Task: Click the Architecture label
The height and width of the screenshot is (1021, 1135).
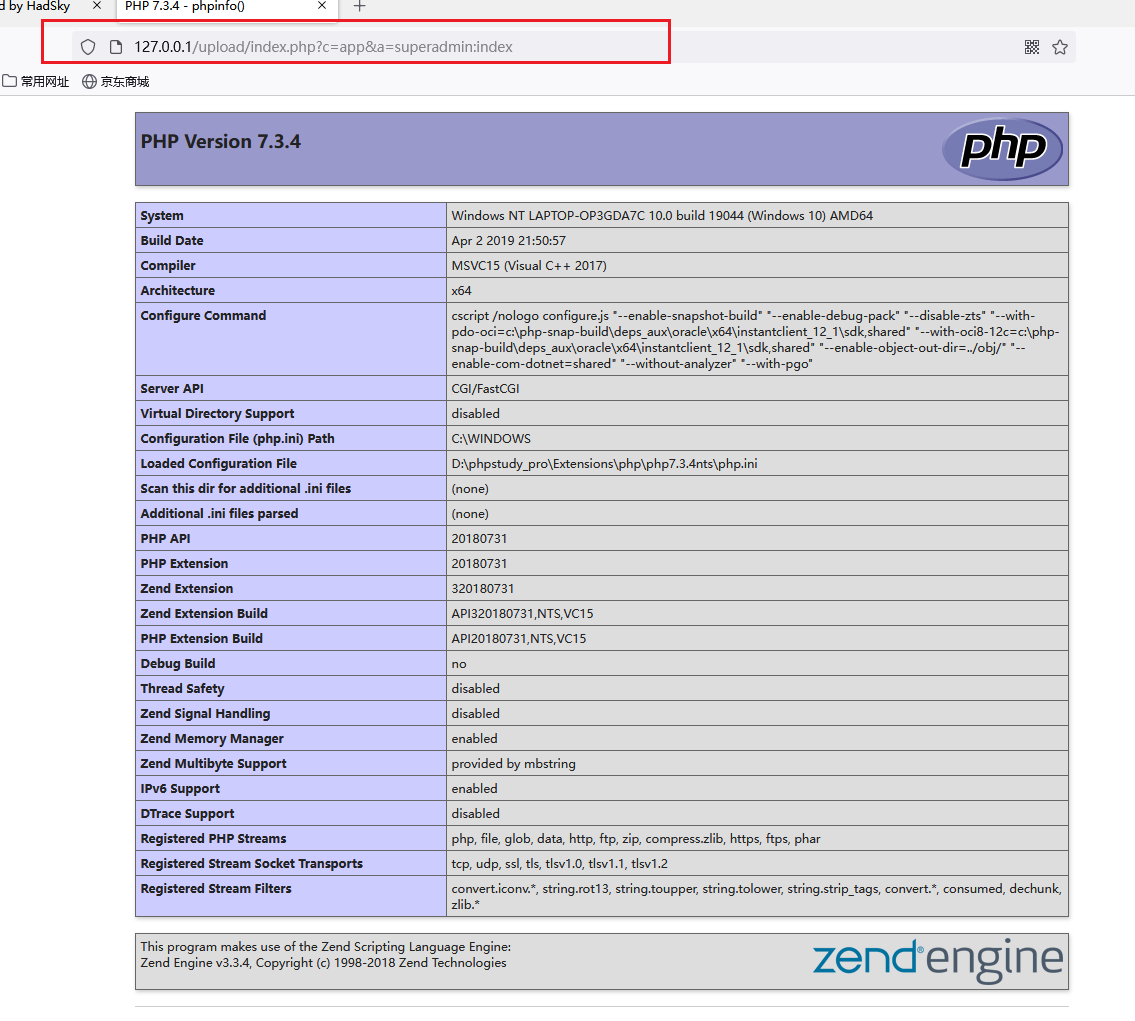Action: point(177,290)
